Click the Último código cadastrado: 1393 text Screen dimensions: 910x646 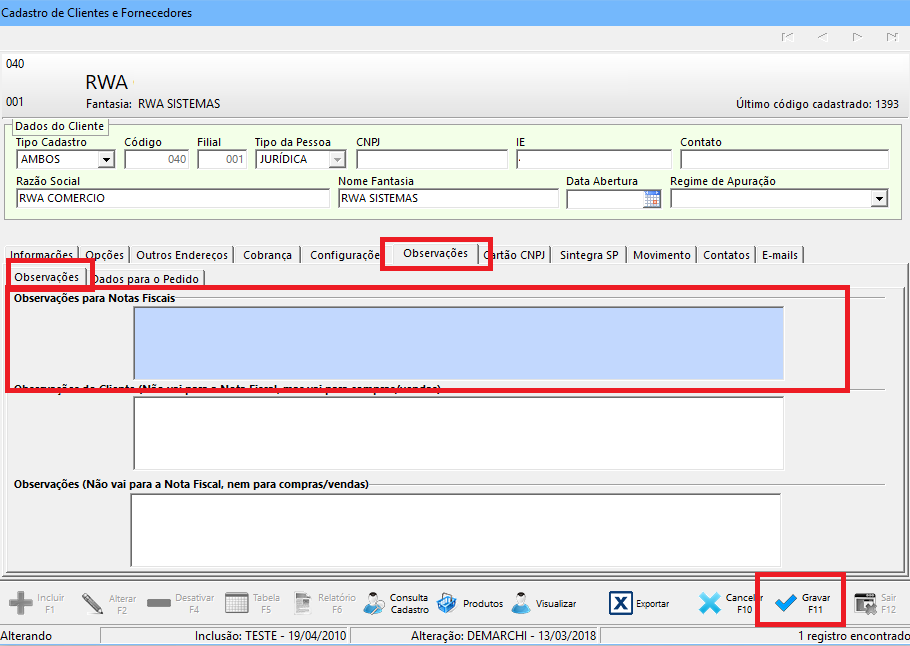[x=817, y=104]
